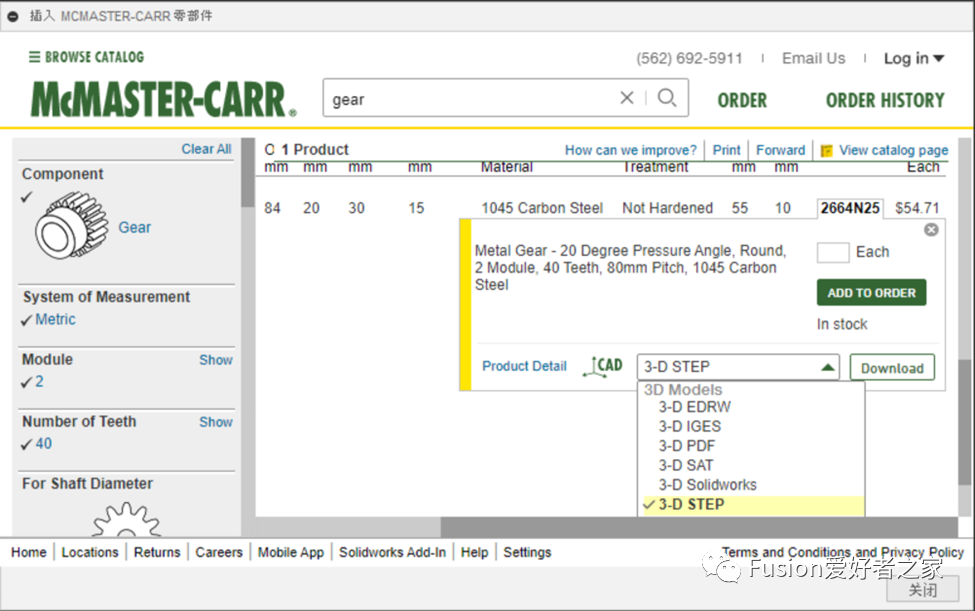Click the catalog page icon

point(826,150)
